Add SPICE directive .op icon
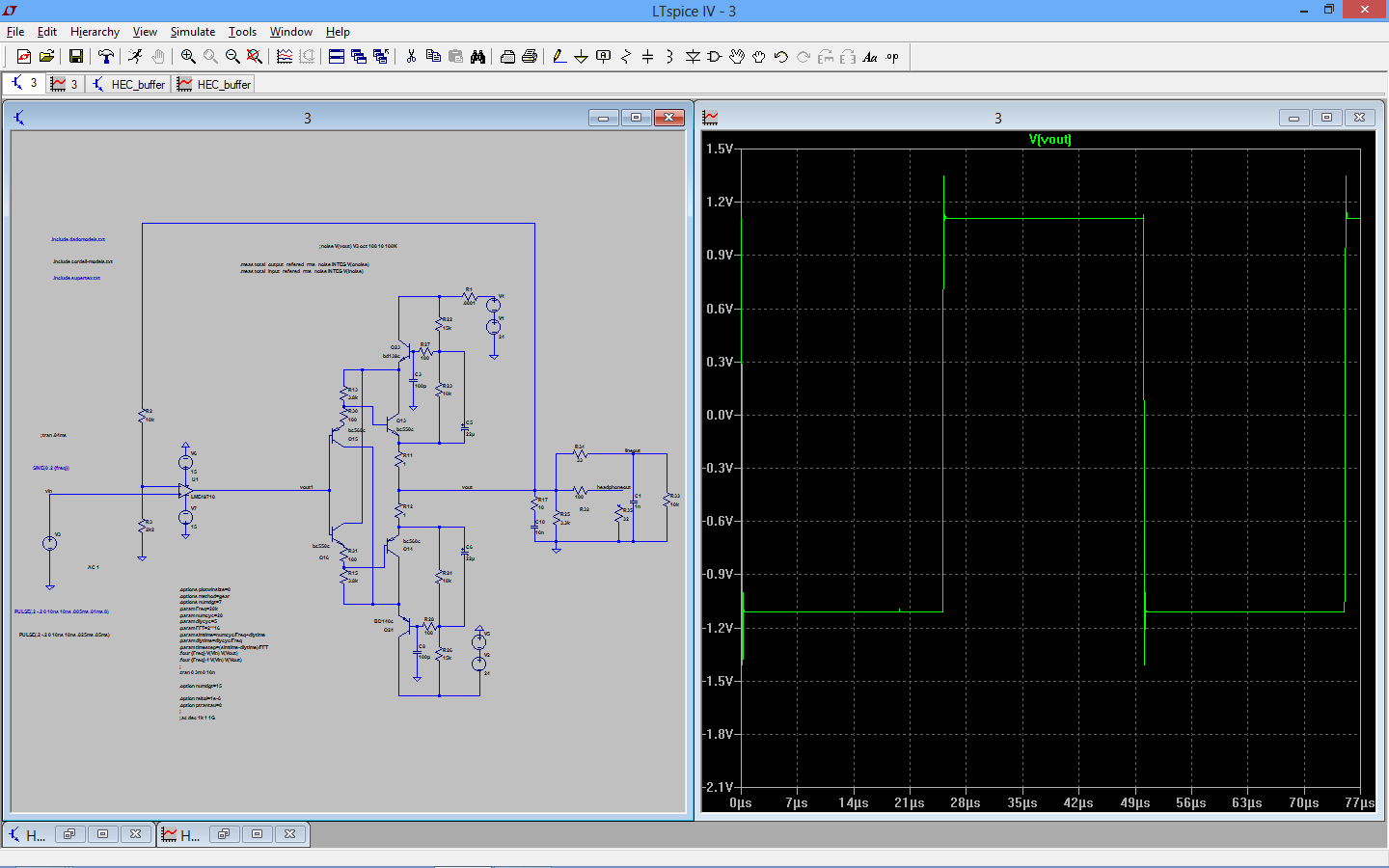 [x=892, y=57]
